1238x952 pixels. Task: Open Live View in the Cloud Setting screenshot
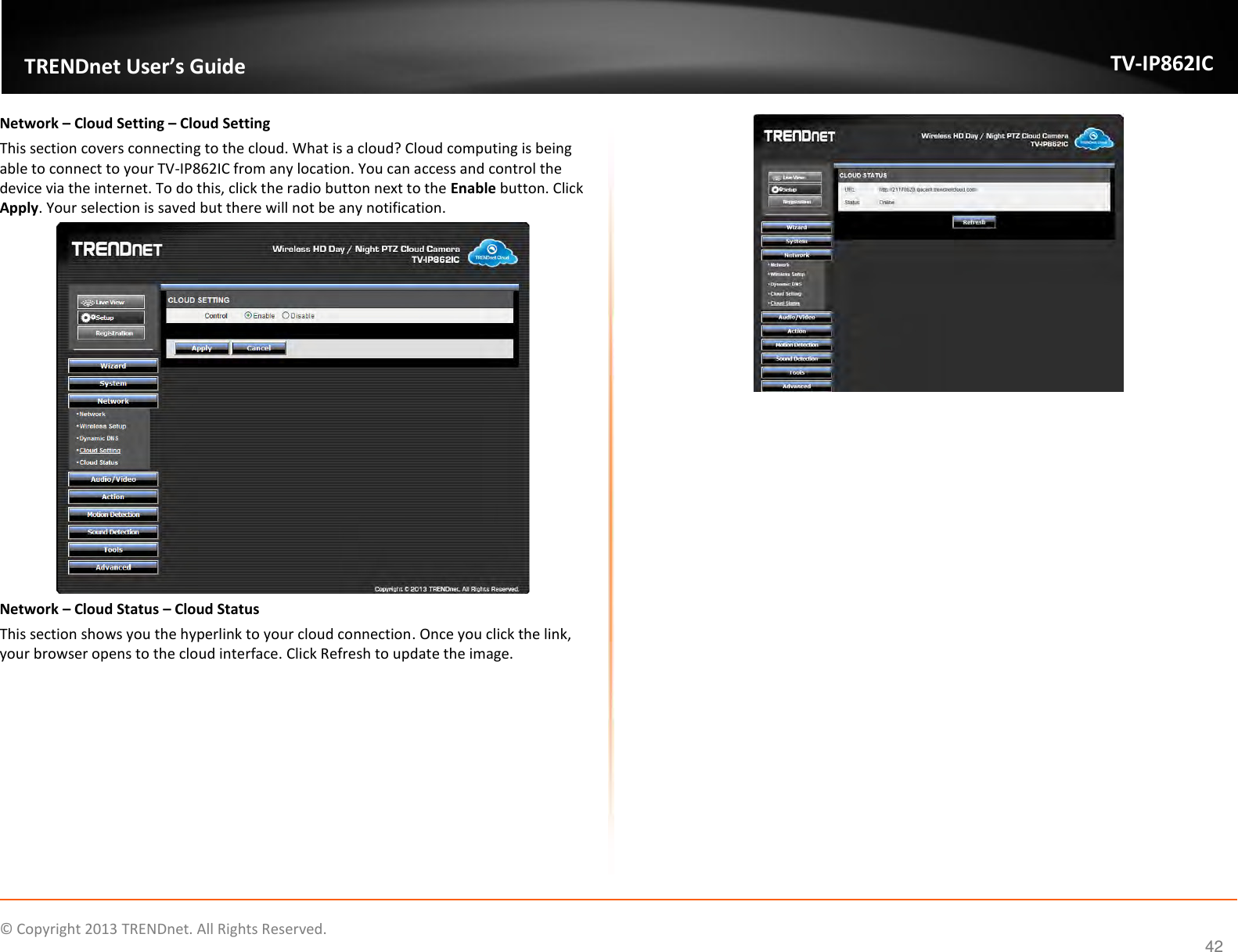pos(111,302)
